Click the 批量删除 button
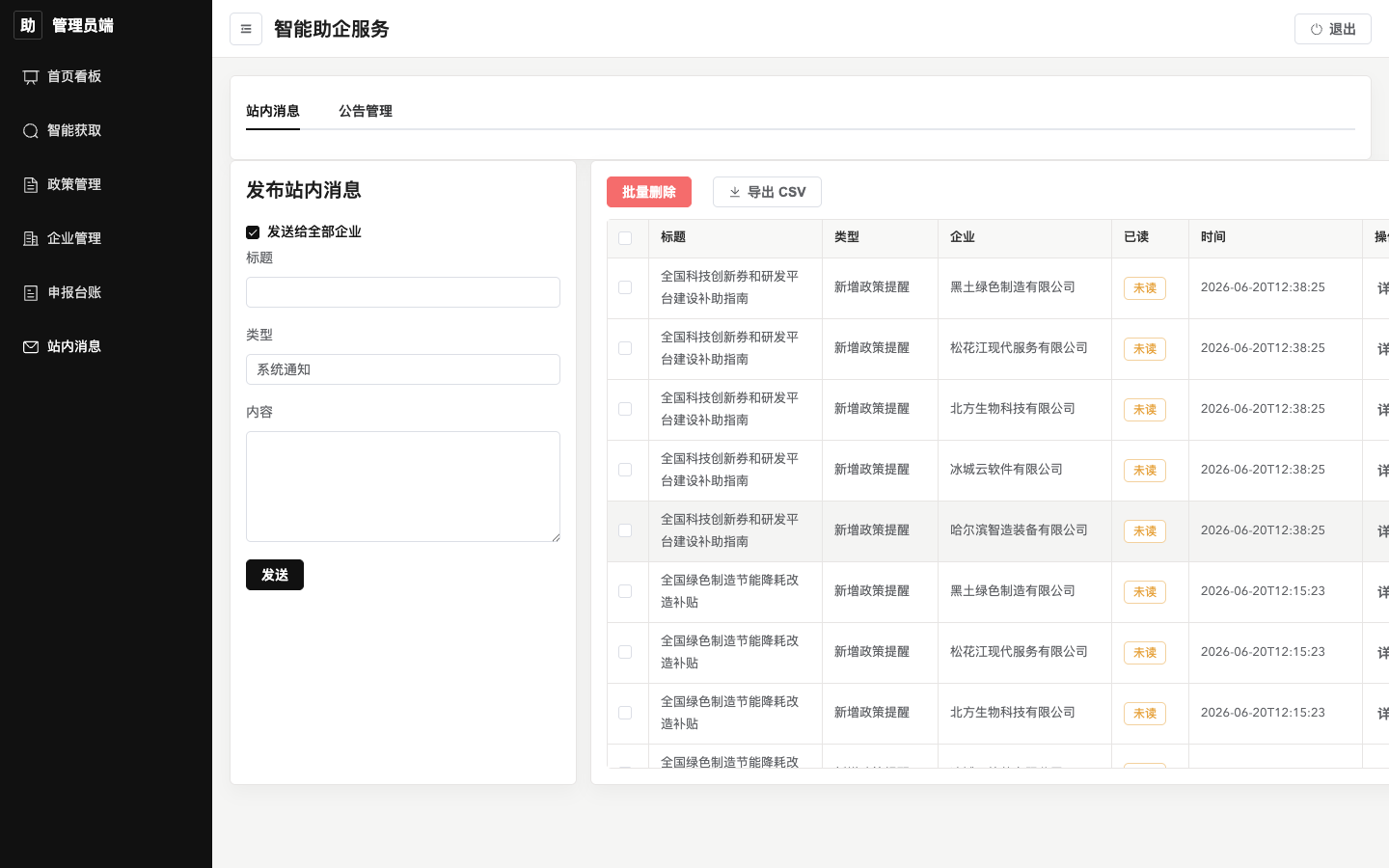 pyautogui.click(x=649, y=192)
